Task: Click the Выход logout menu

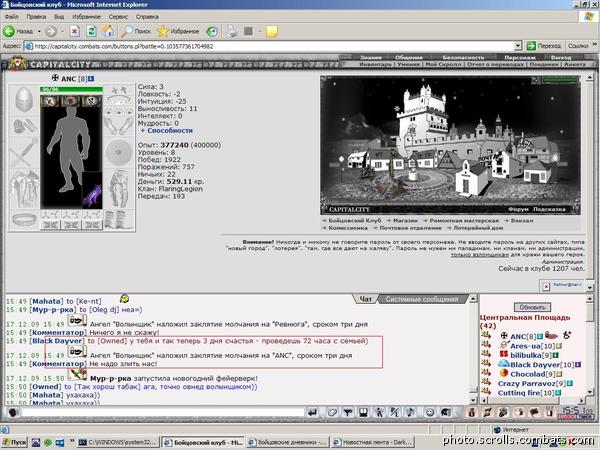Action: 561,57
